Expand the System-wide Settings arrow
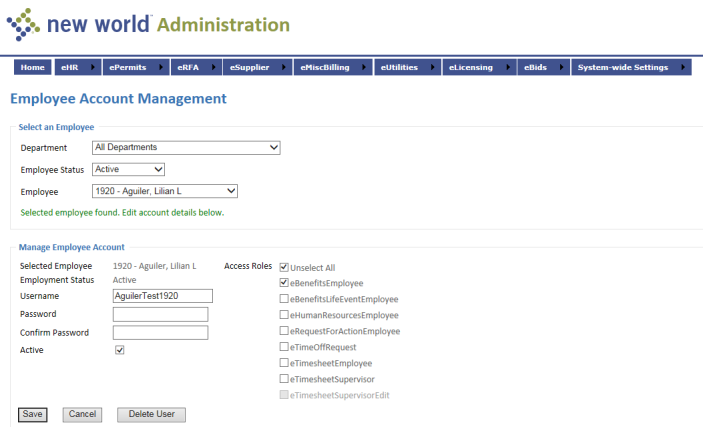703x427 pixels. point(682,67)
